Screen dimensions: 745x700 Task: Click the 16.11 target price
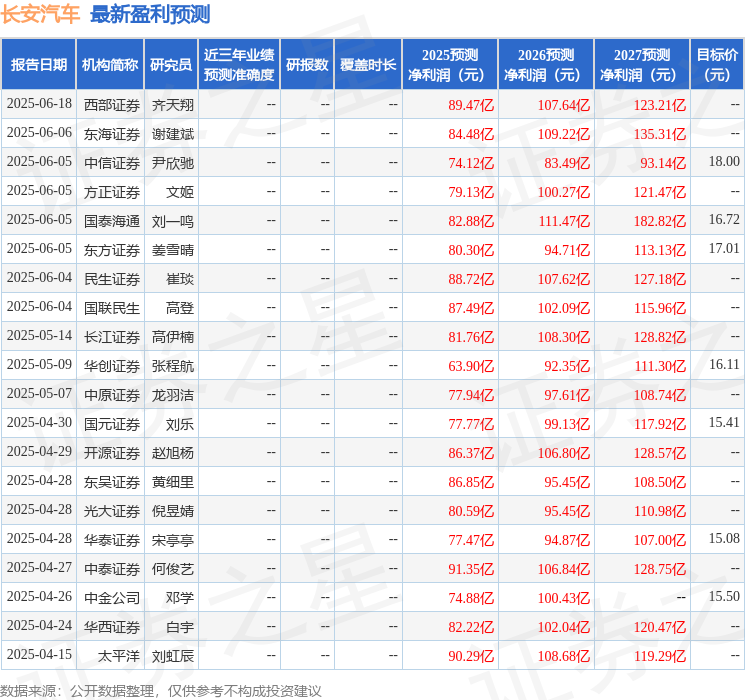tap(724, 364)
